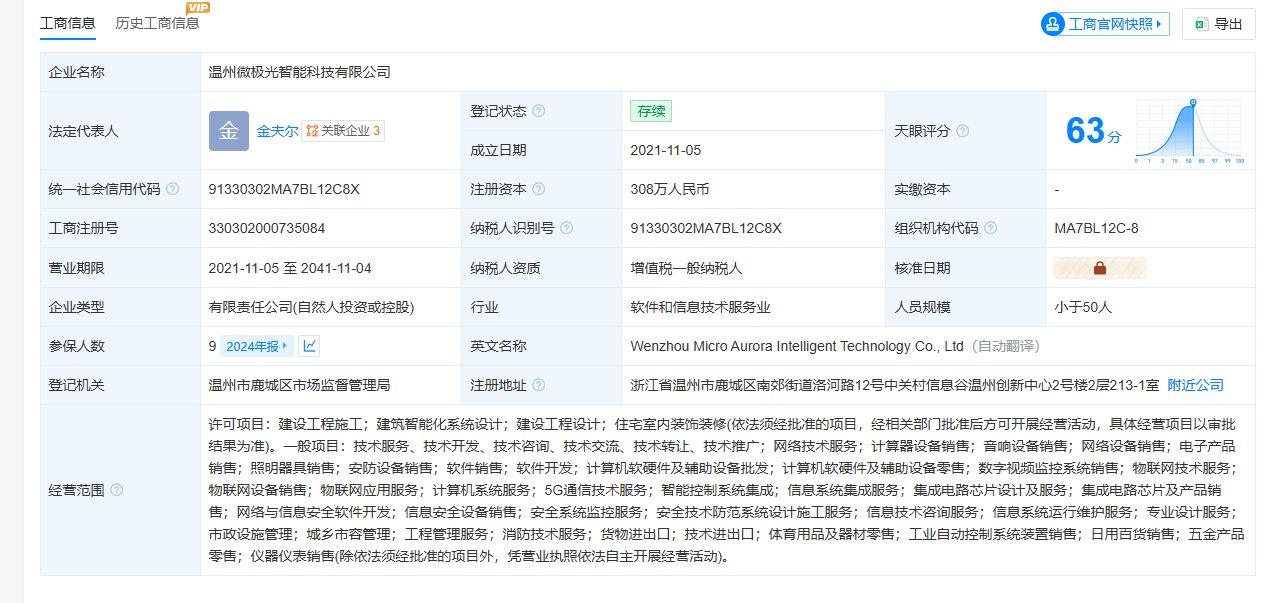The width and height of the screenshot is (1271, 603).
Task: Show help for 注册地址
Action: tap(539, 385)
